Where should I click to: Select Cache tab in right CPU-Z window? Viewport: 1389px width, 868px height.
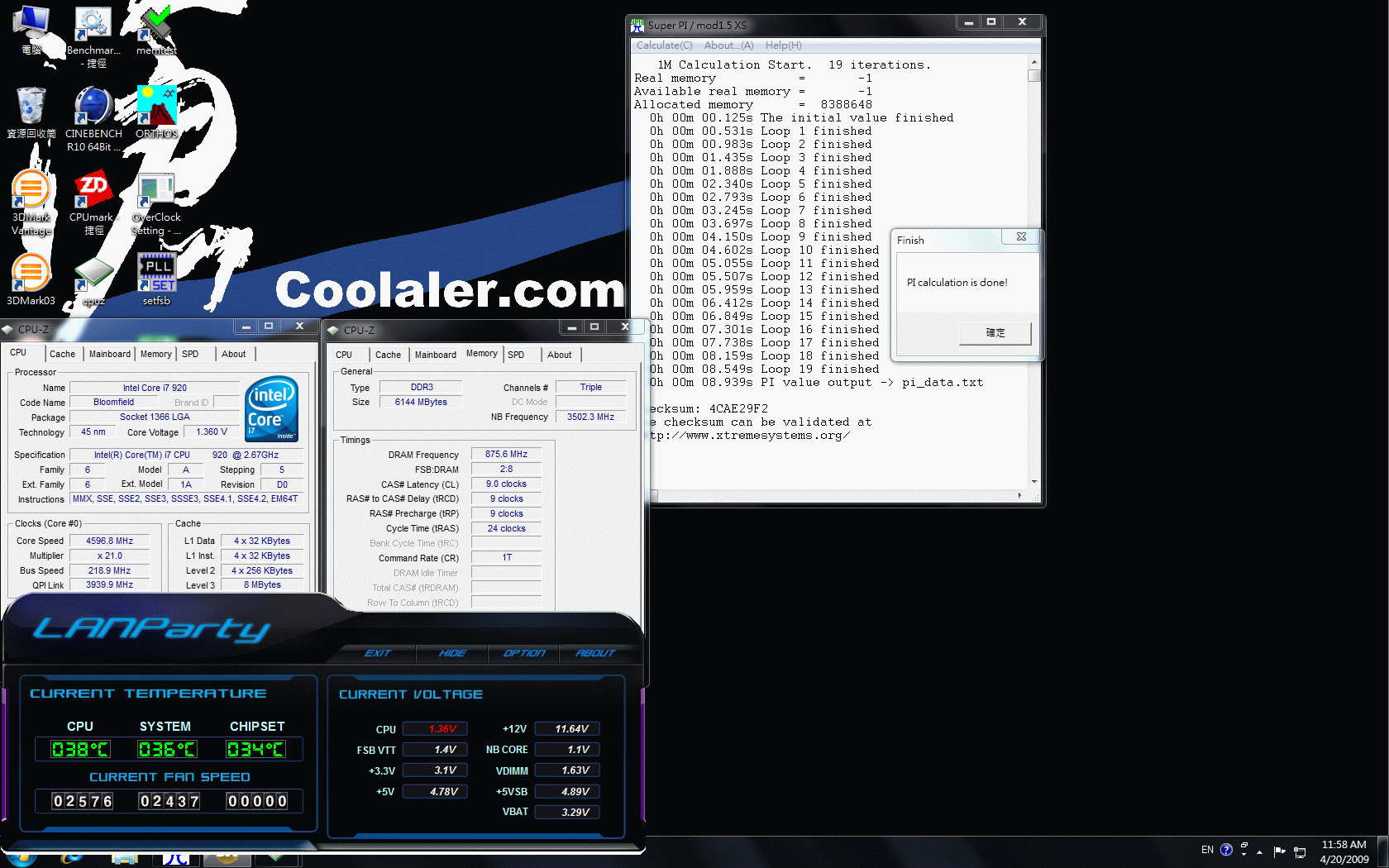(388, 355)
